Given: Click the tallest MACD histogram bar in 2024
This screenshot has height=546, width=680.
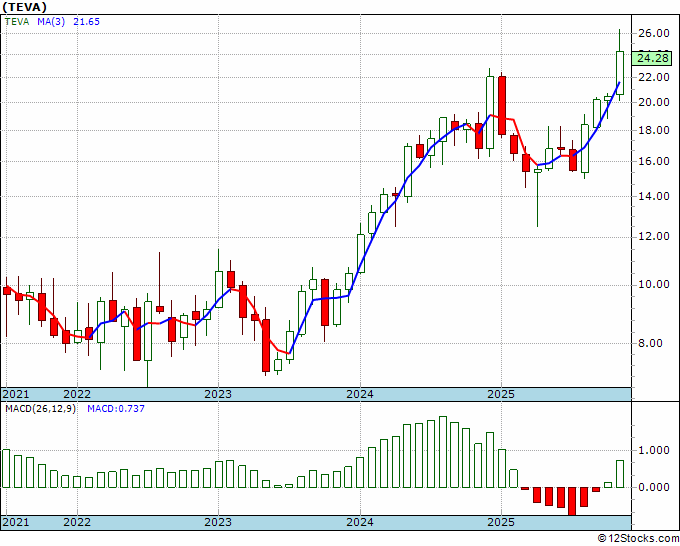Looking at the screenshot, I should click(x=443, y=452).
